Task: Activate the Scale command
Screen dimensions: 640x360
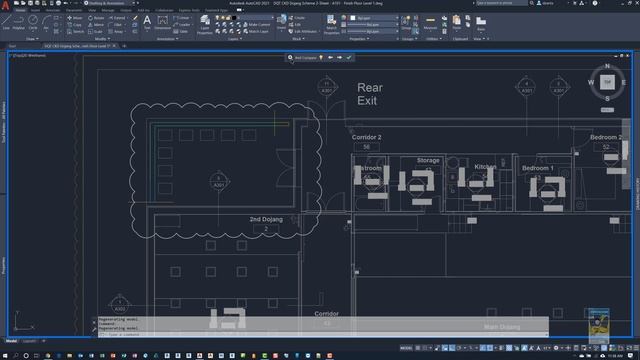Action: (96, 31)
